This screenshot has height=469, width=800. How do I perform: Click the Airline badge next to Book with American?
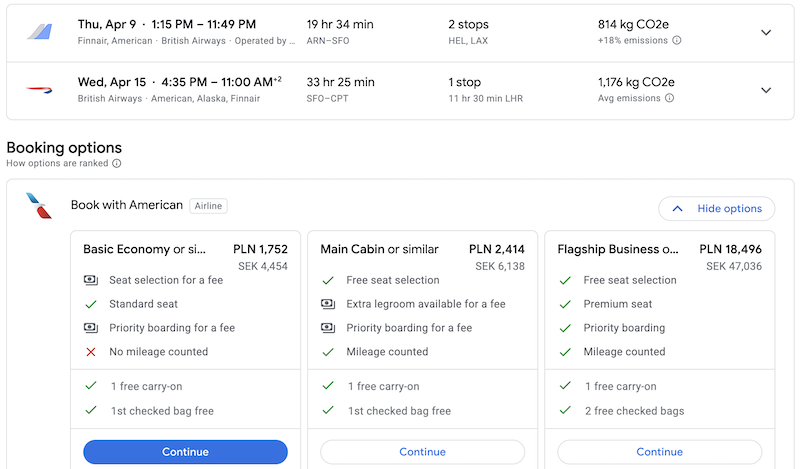pyautogui.click(x=208, y=206)
